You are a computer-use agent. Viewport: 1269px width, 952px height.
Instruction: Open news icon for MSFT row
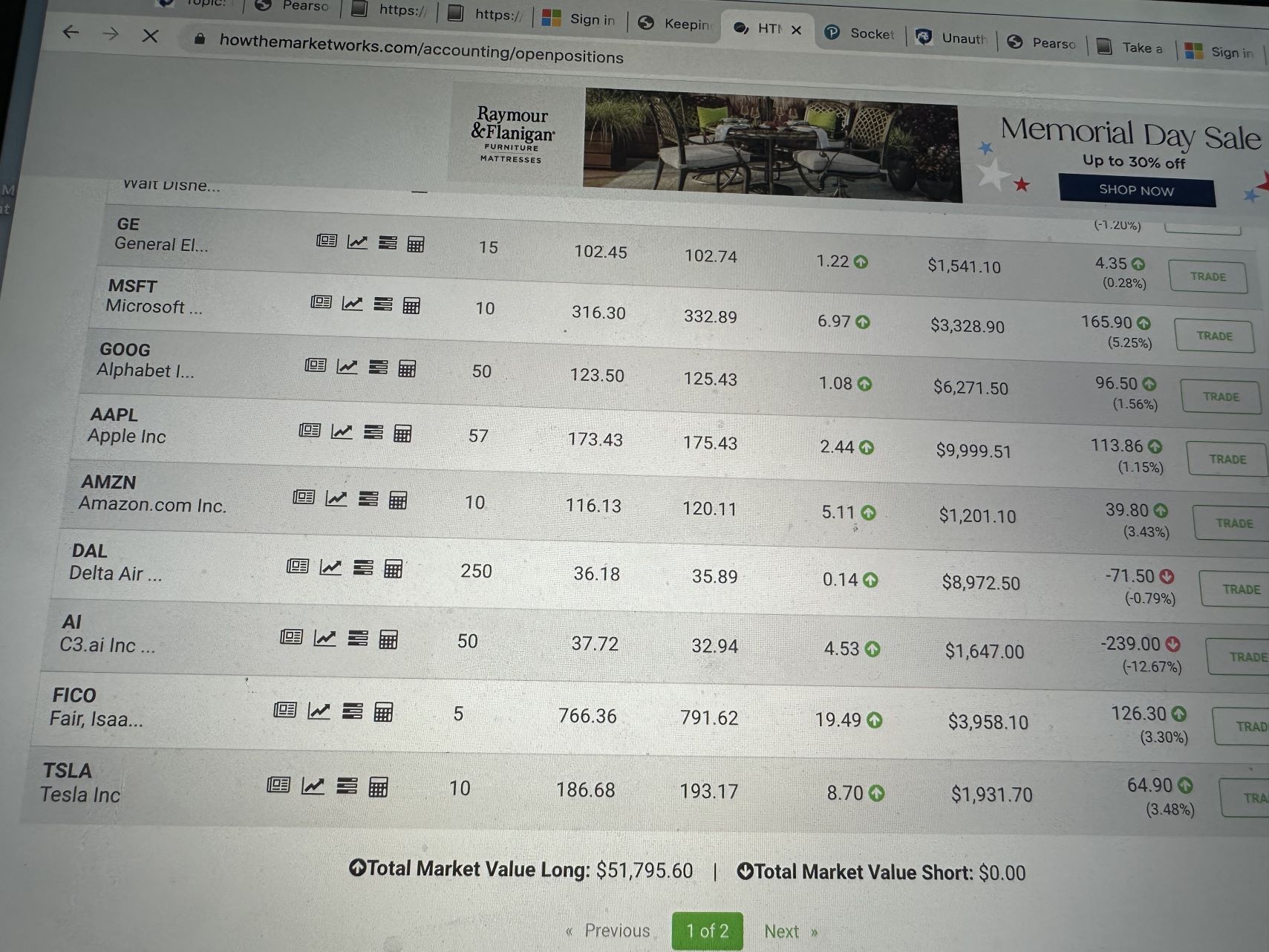pyautogui.click(x=321, y=302)
